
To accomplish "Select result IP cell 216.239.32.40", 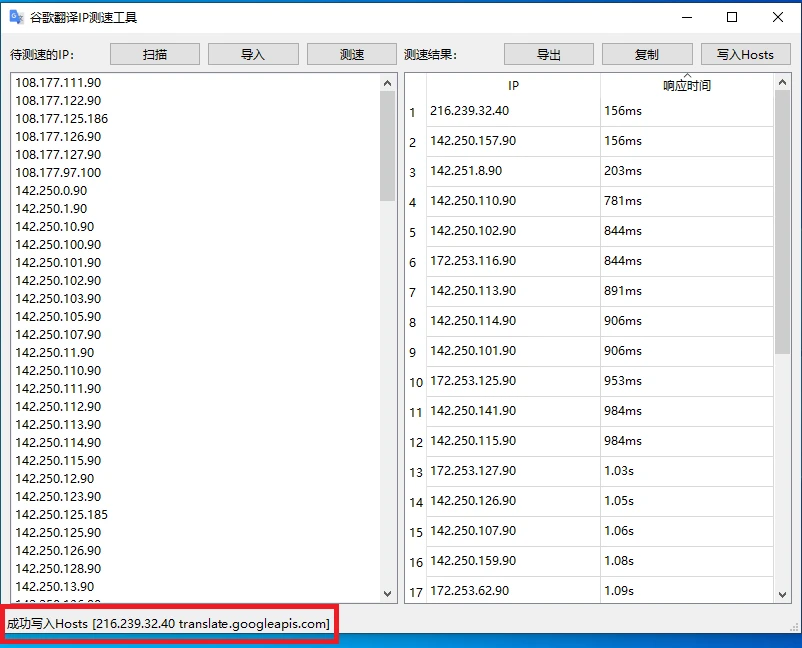I will coord(514,111).
